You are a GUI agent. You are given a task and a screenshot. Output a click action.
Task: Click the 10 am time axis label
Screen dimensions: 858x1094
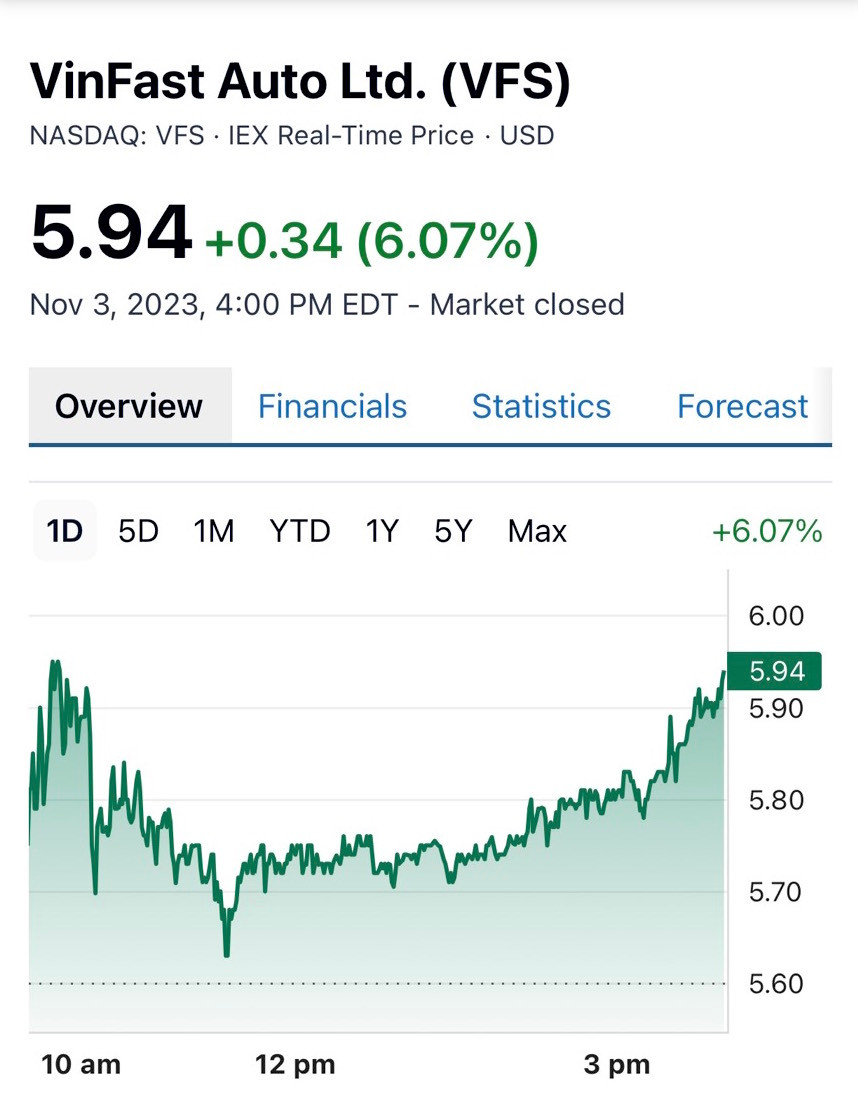pos(81,1064)
